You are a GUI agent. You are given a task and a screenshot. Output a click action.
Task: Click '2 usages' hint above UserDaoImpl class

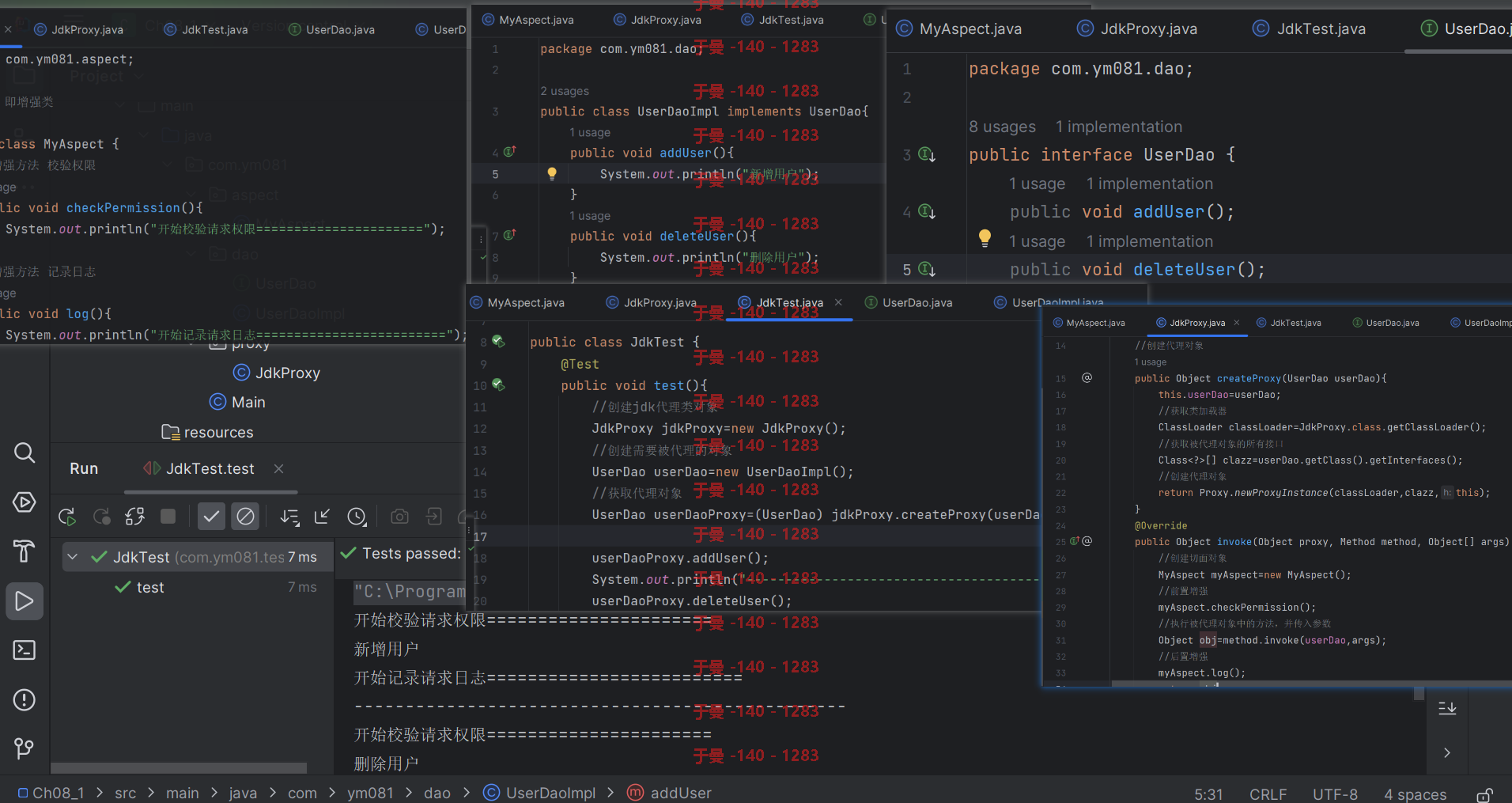pos(565,91)
